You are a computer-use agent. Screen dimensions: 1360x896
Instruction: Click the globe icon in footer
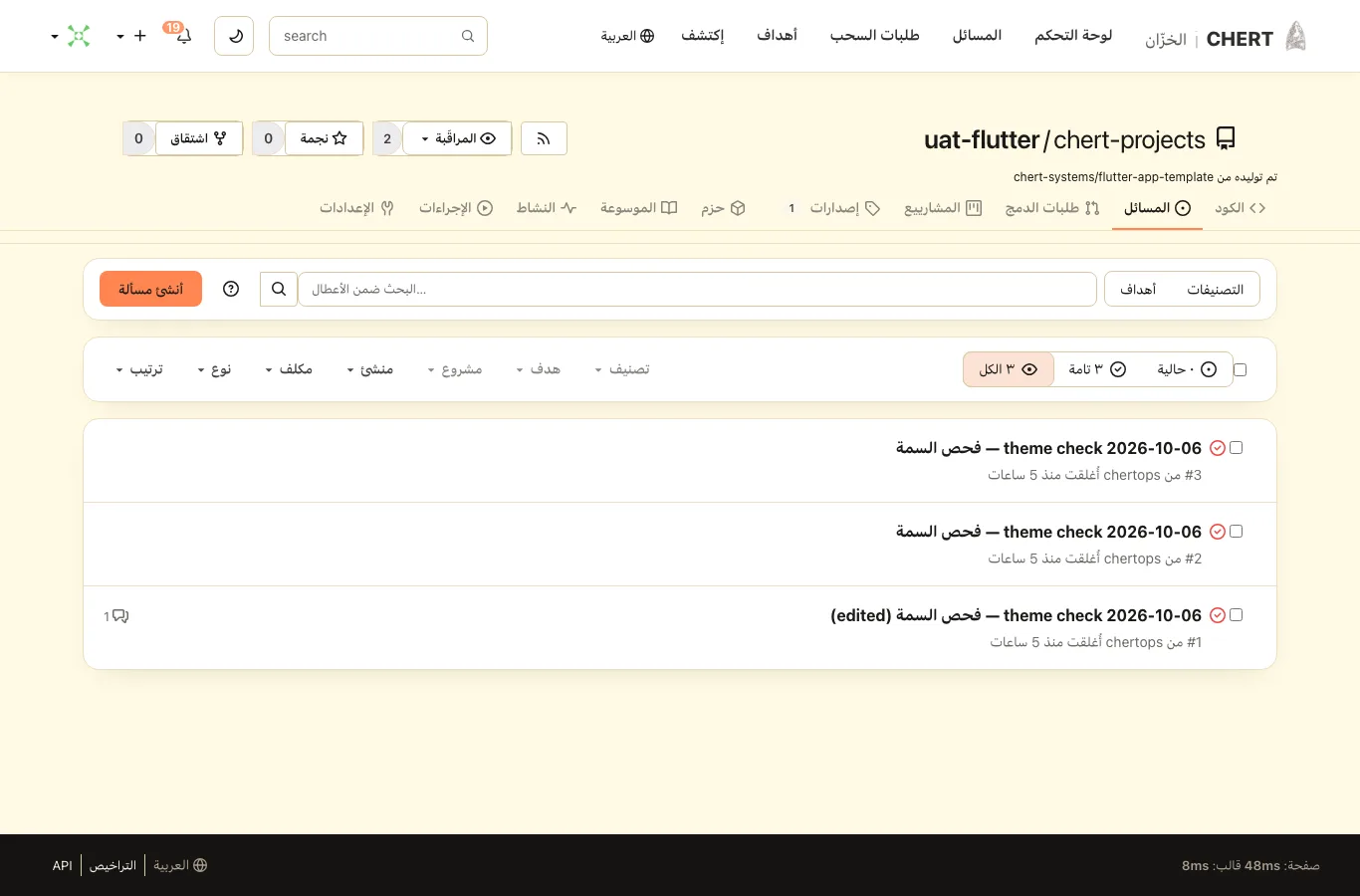pos(200,865)
